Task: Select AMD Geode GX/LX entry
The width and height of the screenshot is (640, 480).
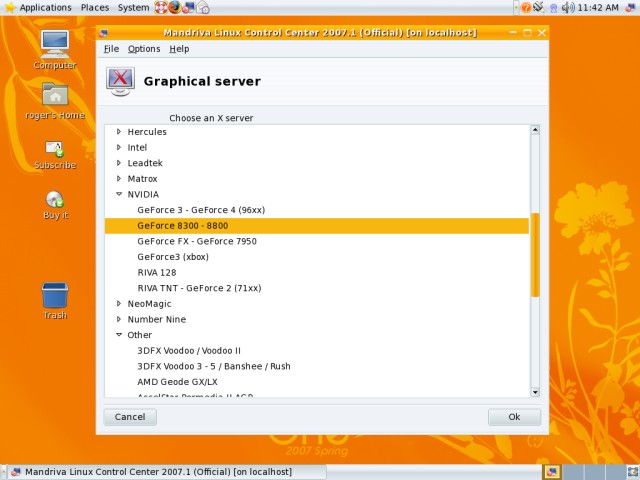Action: coord(178,382)
